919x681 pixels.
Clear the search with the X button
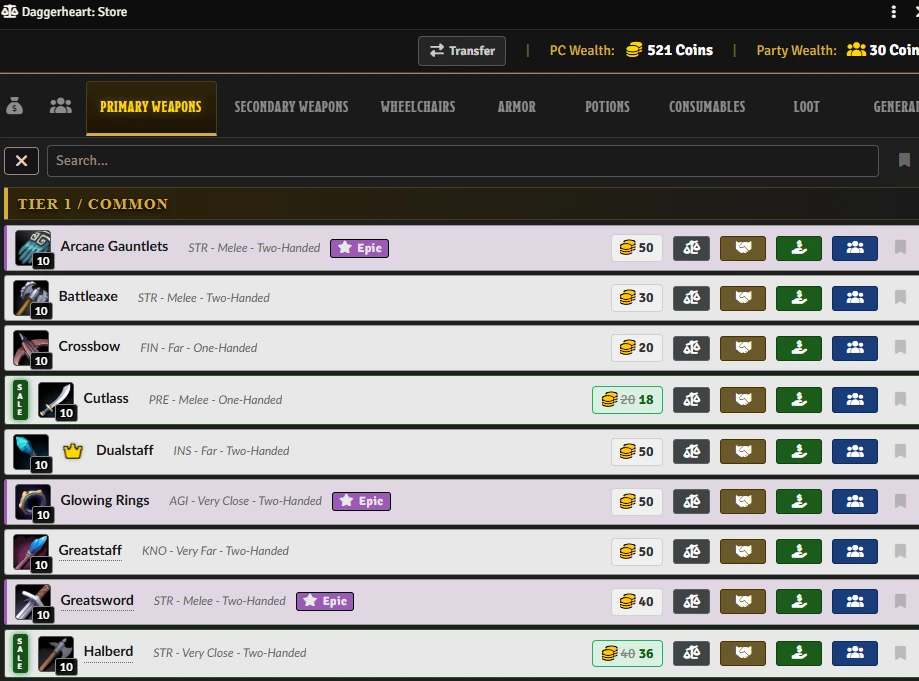pos(22,161)
